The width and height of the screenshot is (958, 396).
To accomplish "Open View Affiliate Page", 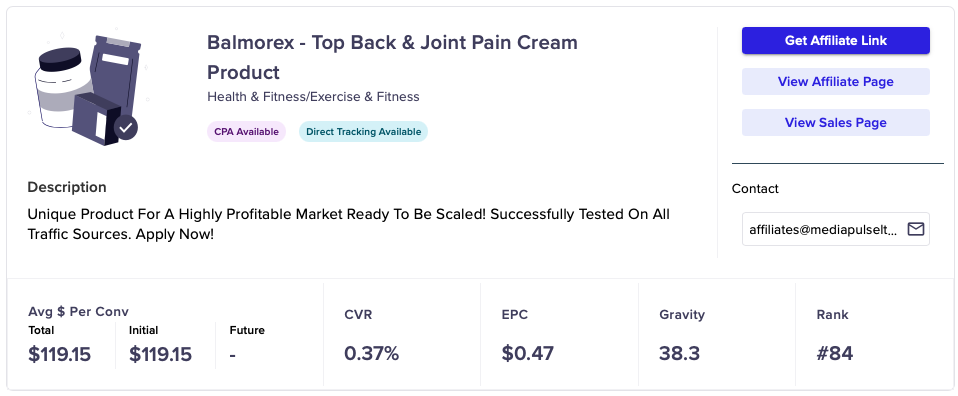I will click(x=835, y=81).
